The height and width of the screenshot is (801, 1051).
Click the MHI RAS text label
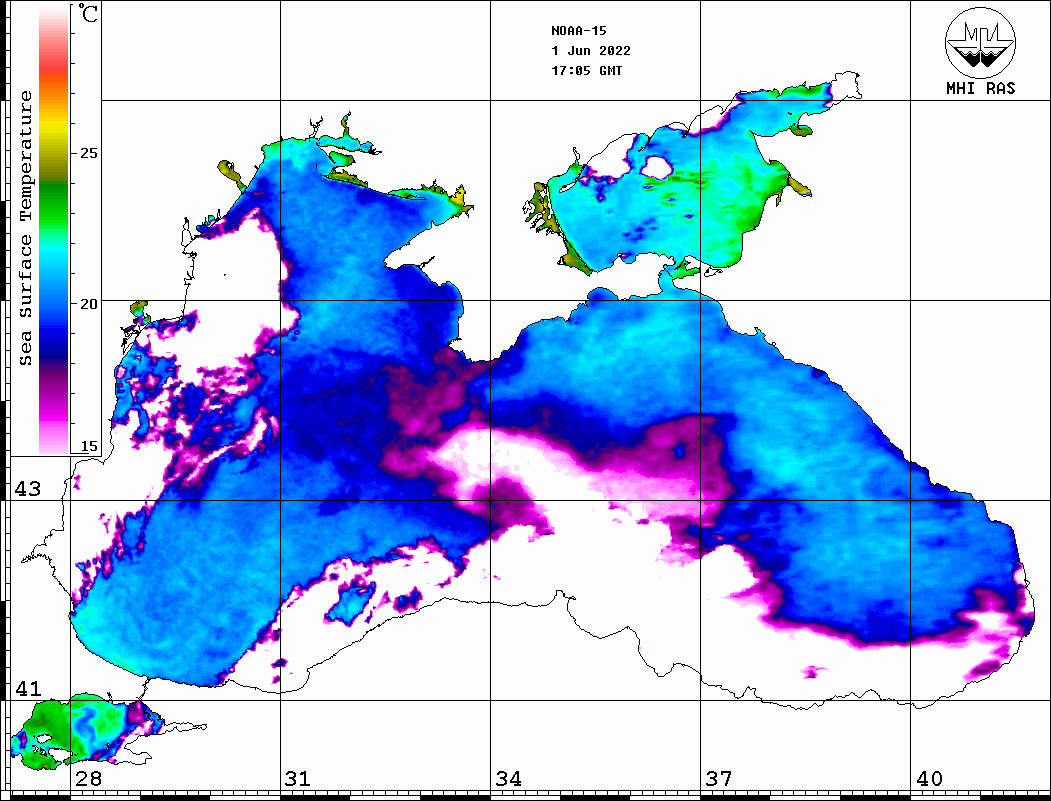click(980, 88)
